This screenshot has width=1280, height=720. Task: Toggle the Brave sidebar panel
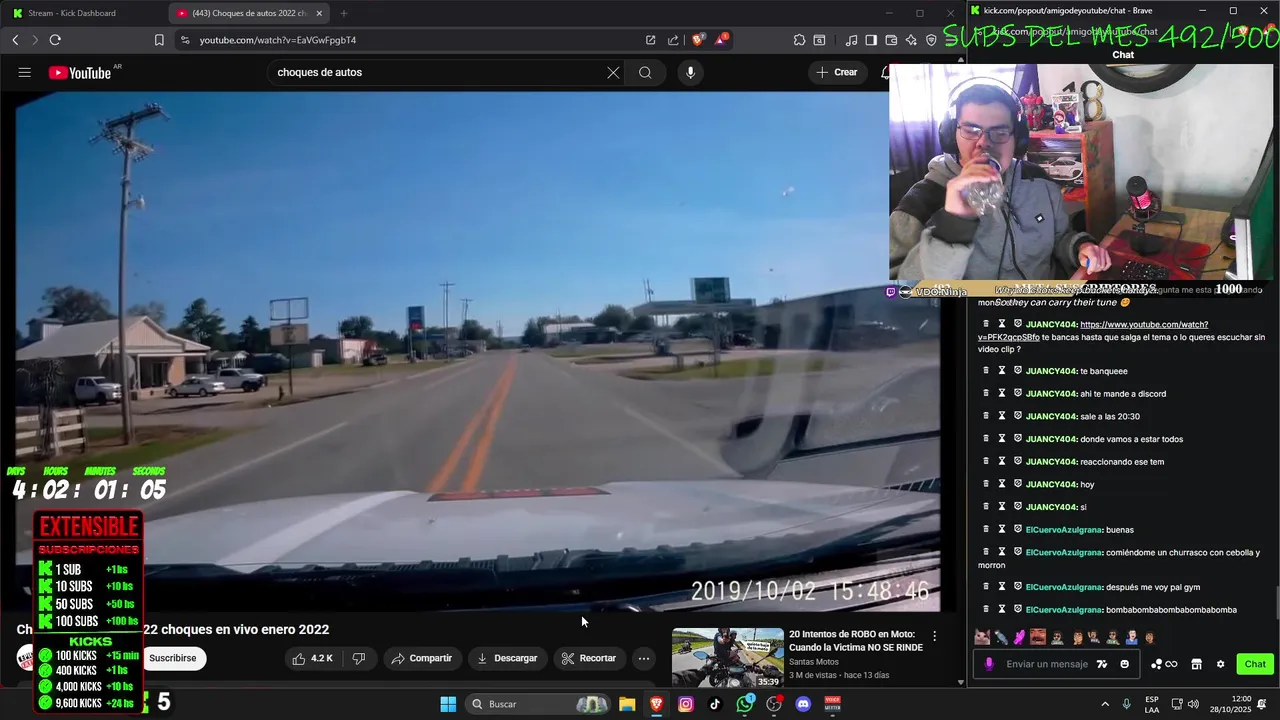click(x=871, y=40)
